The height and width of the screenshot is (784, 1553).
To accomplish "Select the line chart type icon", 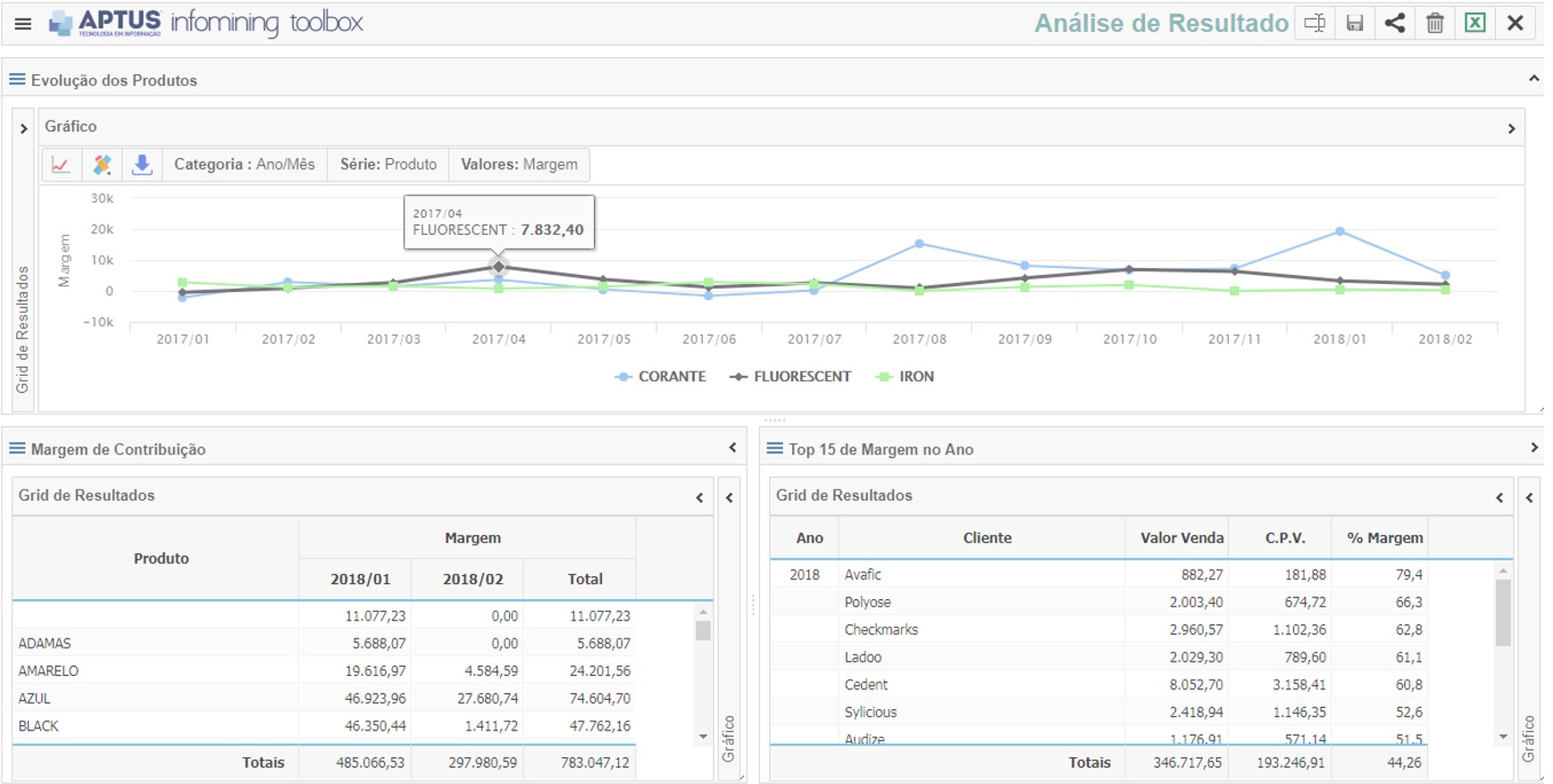I will (61, 164).
